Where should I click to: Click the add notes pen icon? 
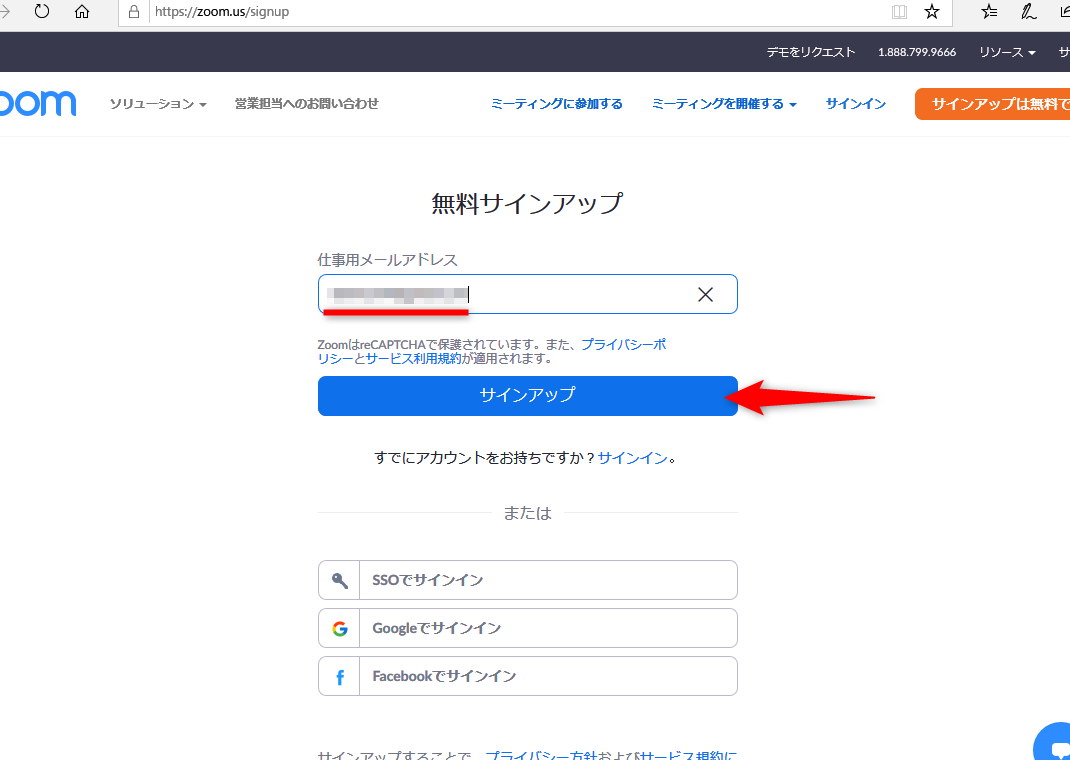coord(1028,12)
